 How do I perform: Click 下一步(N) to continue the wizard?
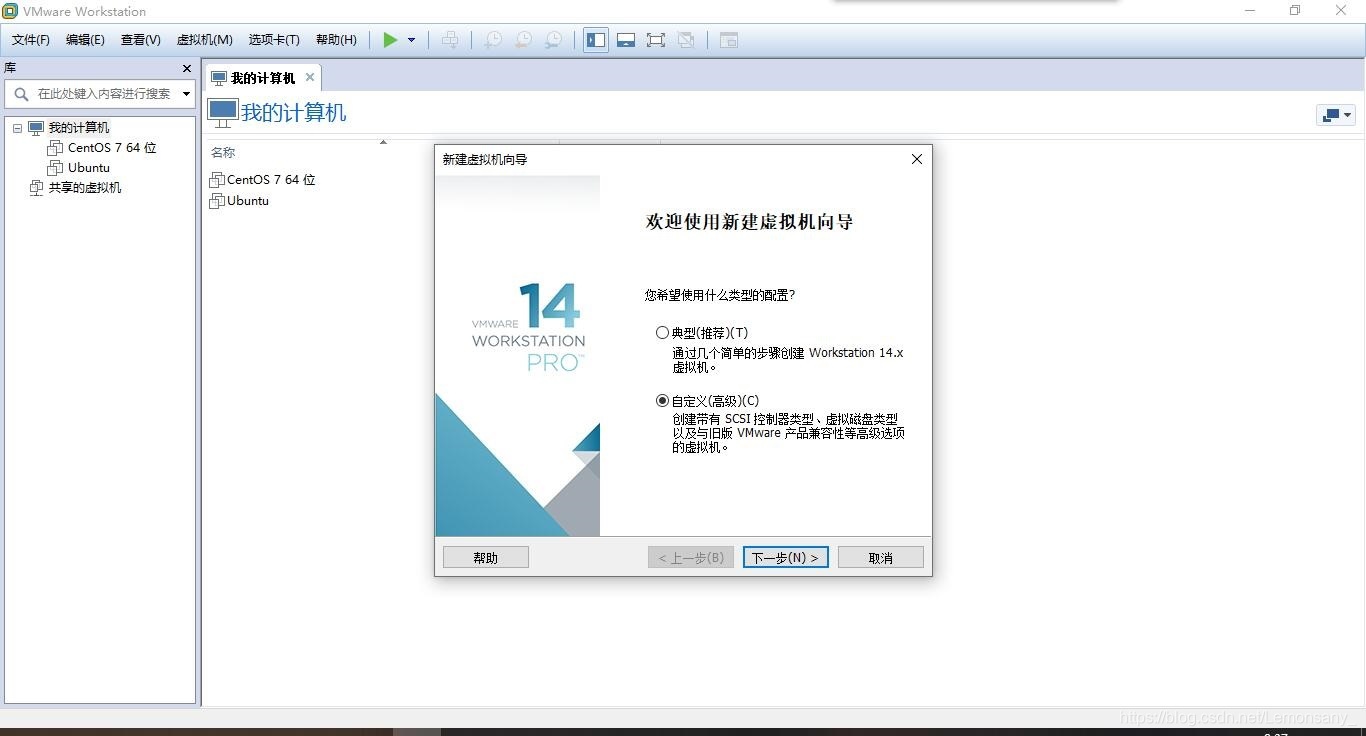pyautogui.click(x=785, y=557)
